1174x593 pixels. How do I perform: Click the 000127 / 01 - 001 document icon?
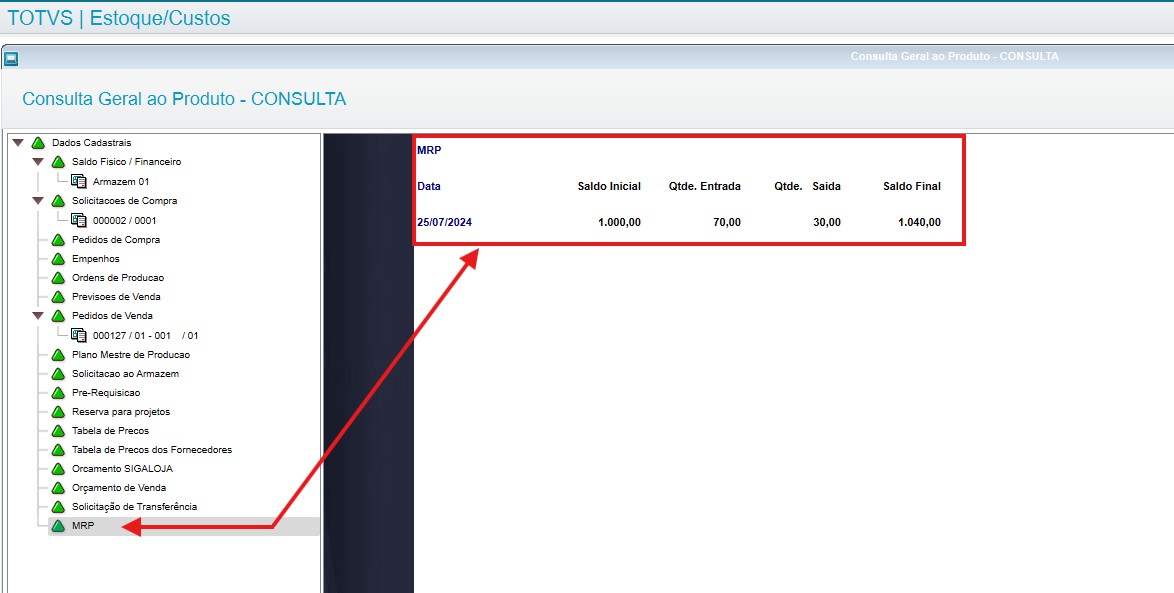pyautogui.click(x=79, y=335)
